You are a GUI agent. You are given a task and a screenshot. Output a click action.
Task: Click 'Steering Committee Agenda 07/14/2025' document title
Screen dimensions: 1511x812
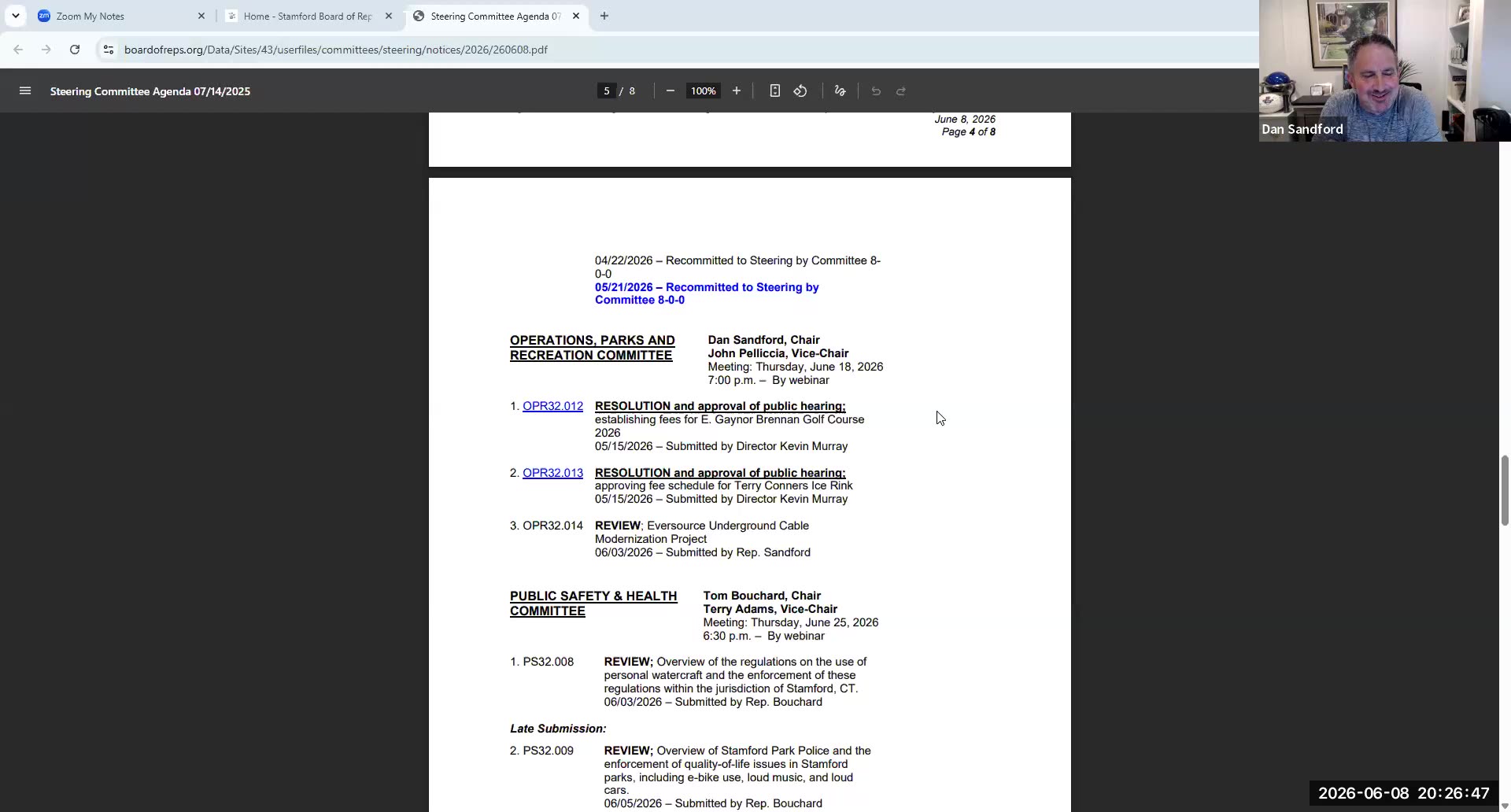pyautogui.click(x=150, y=91)
